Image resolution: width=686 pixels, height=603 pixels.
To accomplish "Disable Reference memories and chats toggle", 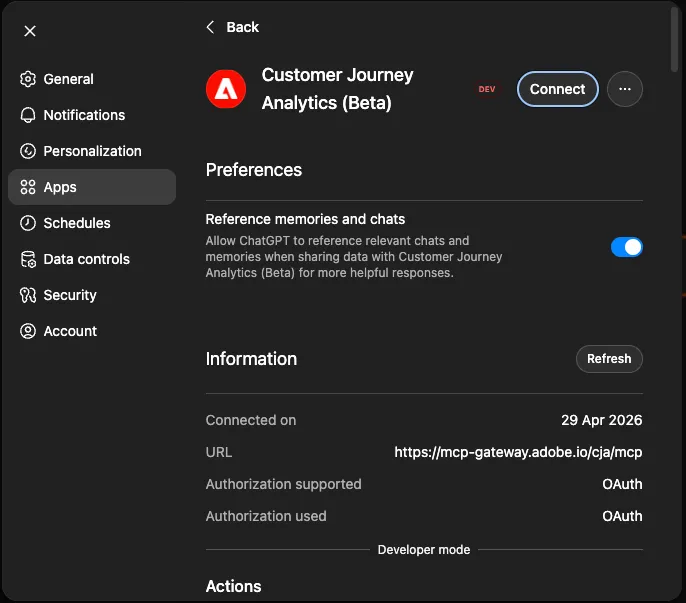I will (626, 247).
